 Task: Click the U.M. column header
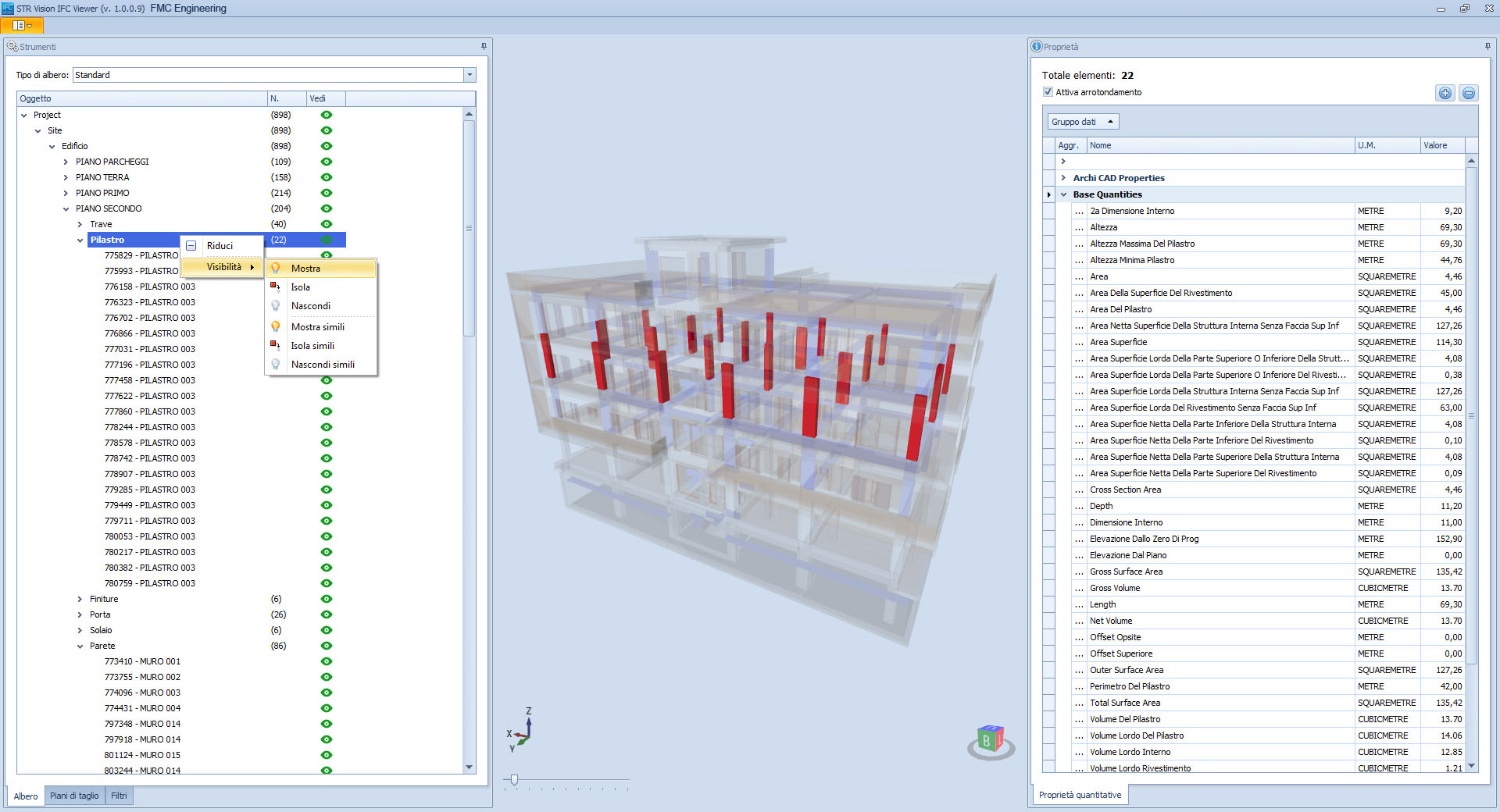point(1387,145)
